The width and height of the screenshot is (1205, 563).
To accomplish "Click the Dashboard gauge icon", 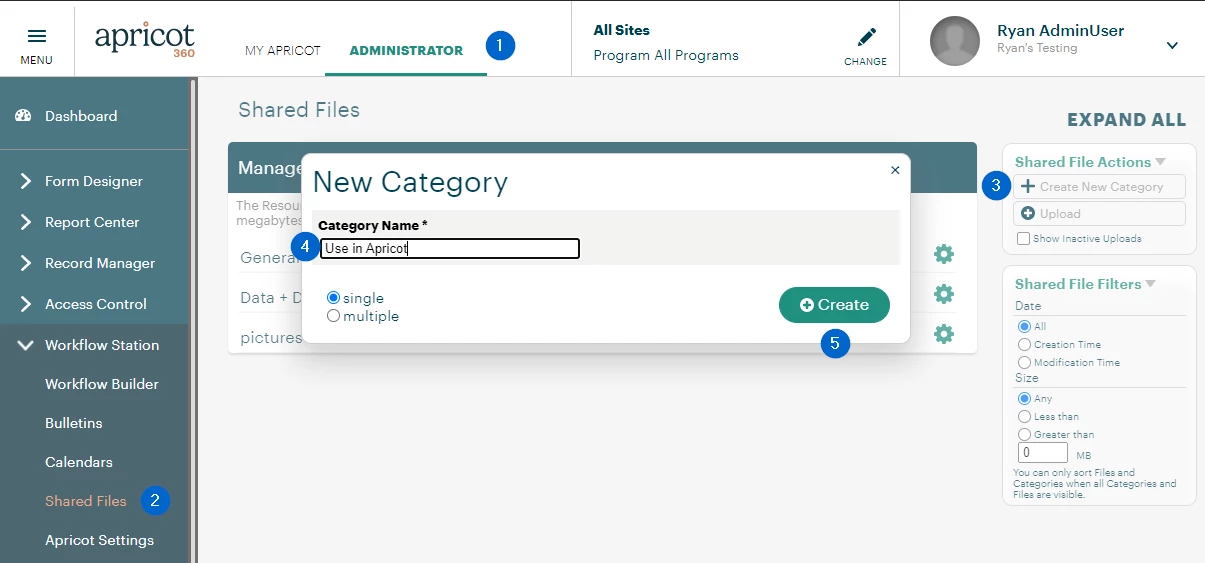I will coord(24,116).
